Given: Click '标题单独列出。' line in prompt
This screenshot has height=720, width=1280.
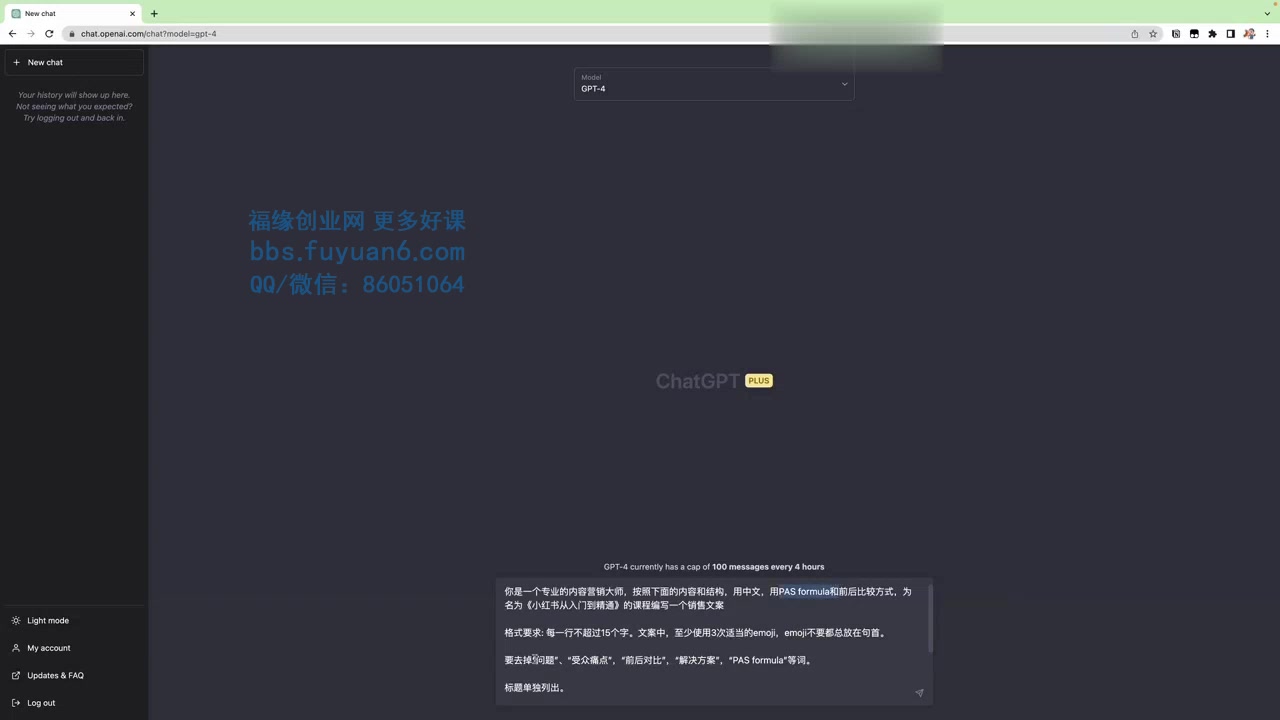Looking at the screenshot, I should [535, 688].
